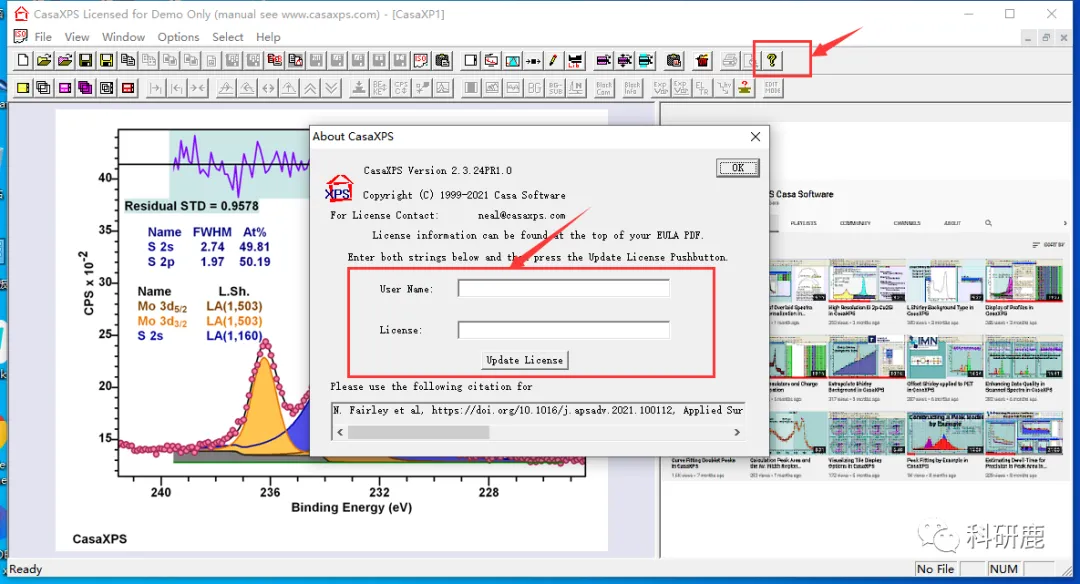This screenshot has height=584, width=1080.
Task: Click the red basket toolbar icon
Action: (702, 61)
